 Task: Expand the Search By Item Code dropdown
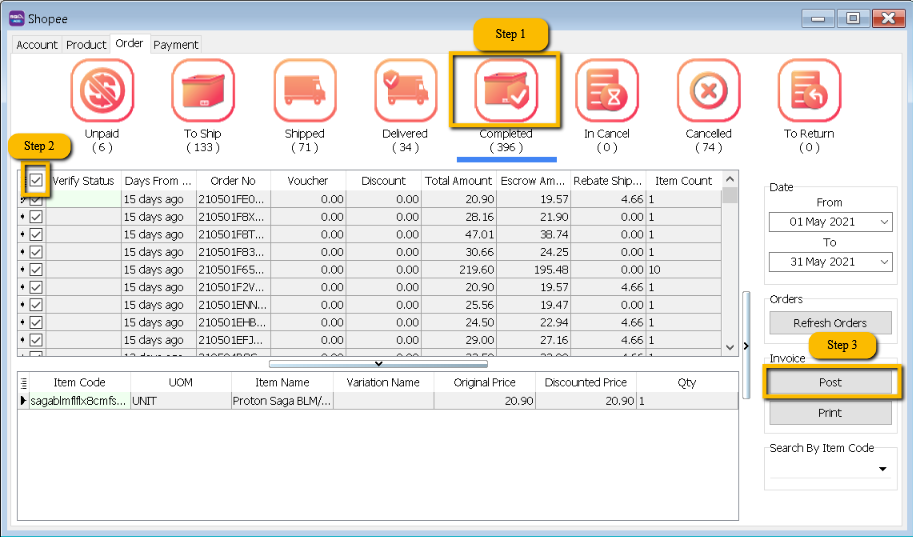[883, 469]
